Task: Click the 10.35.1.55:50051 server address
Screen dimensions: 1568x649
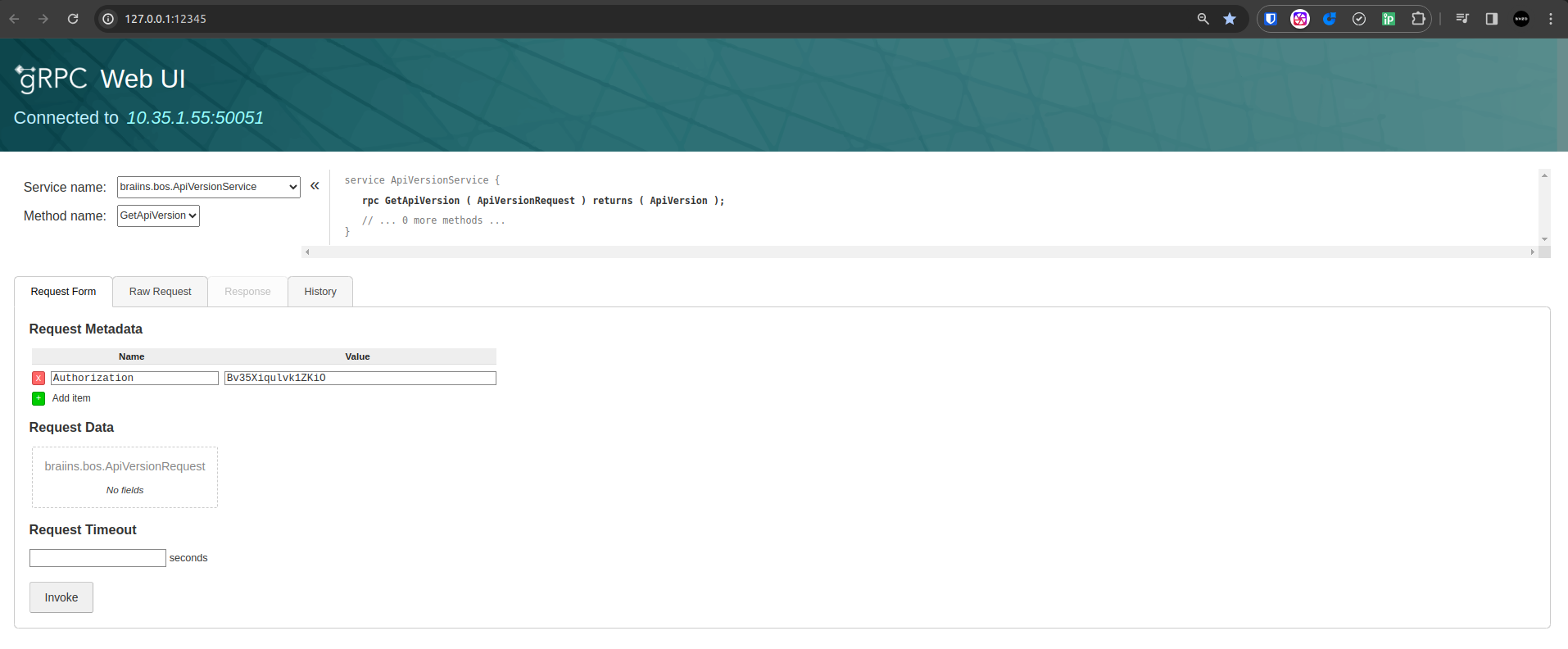Action: click(x=195, y=118)
